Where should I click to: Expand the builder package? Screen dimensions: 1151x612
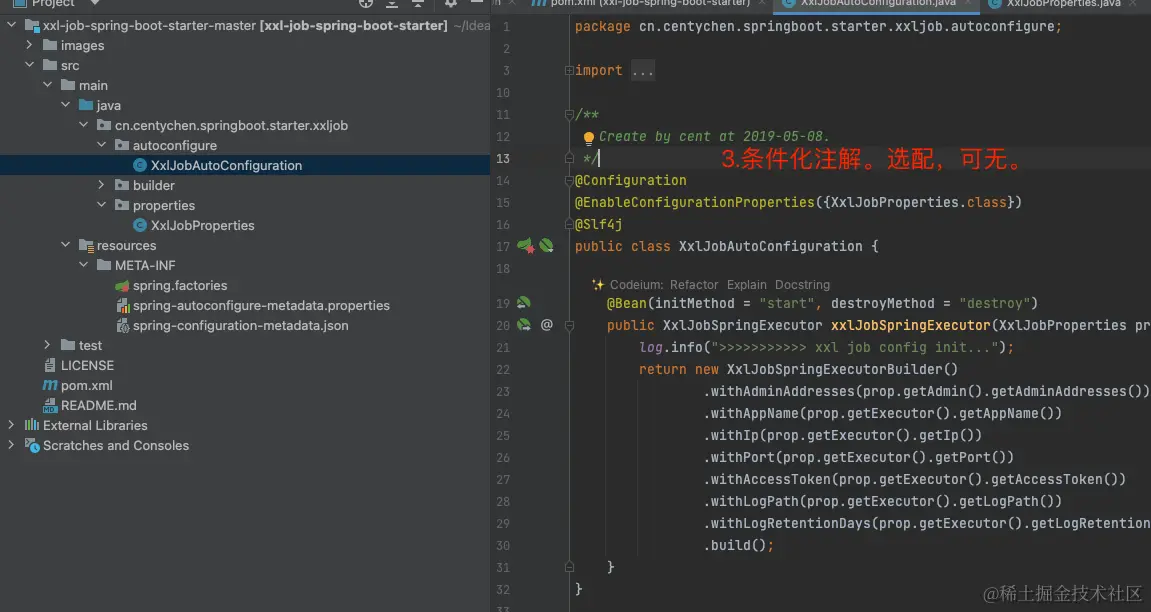pyautogui.click(x=101, y=185)
